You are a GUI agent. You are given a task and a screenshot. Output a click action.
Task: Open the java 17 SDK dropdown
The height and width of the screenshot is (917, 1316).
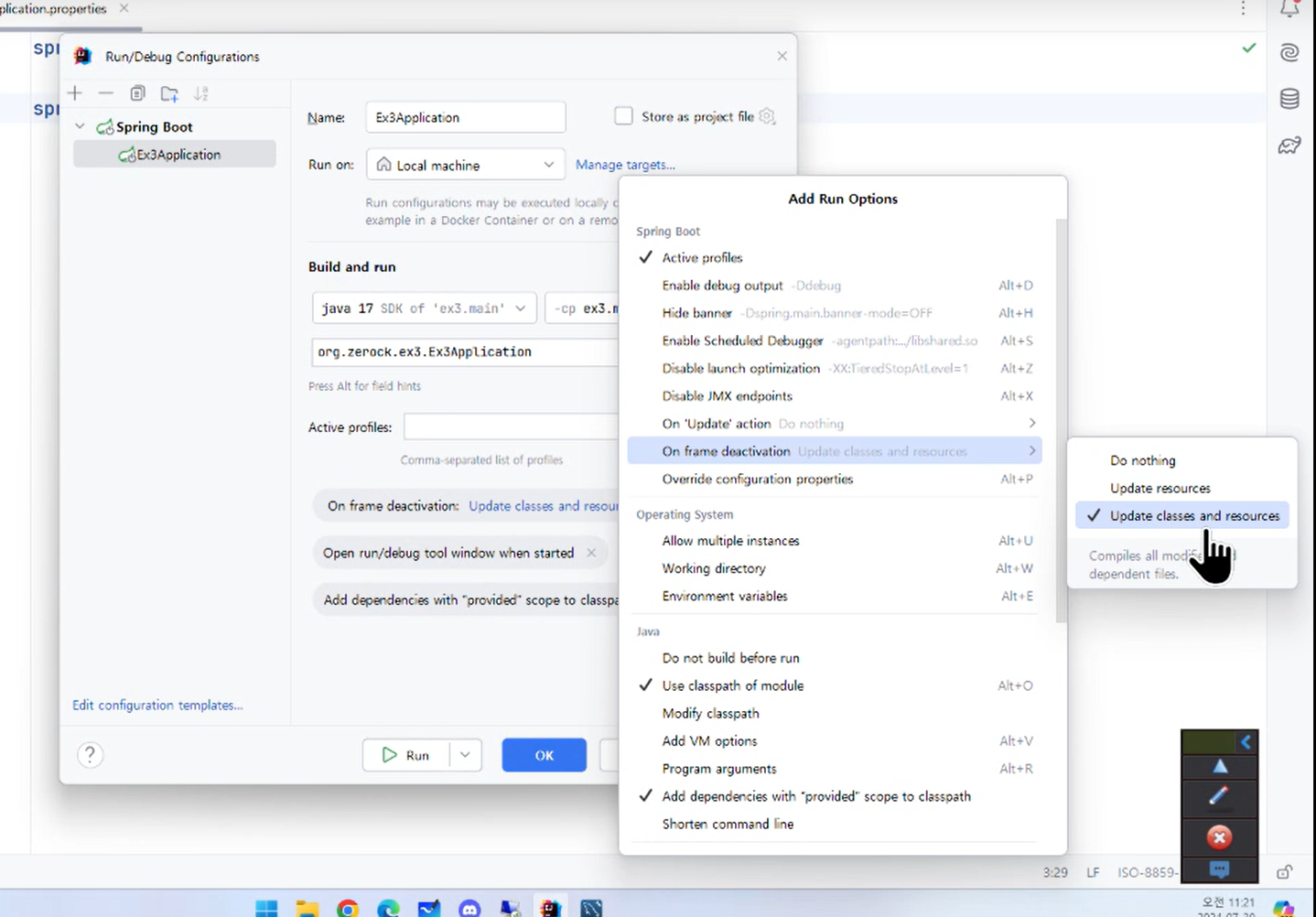424,308
